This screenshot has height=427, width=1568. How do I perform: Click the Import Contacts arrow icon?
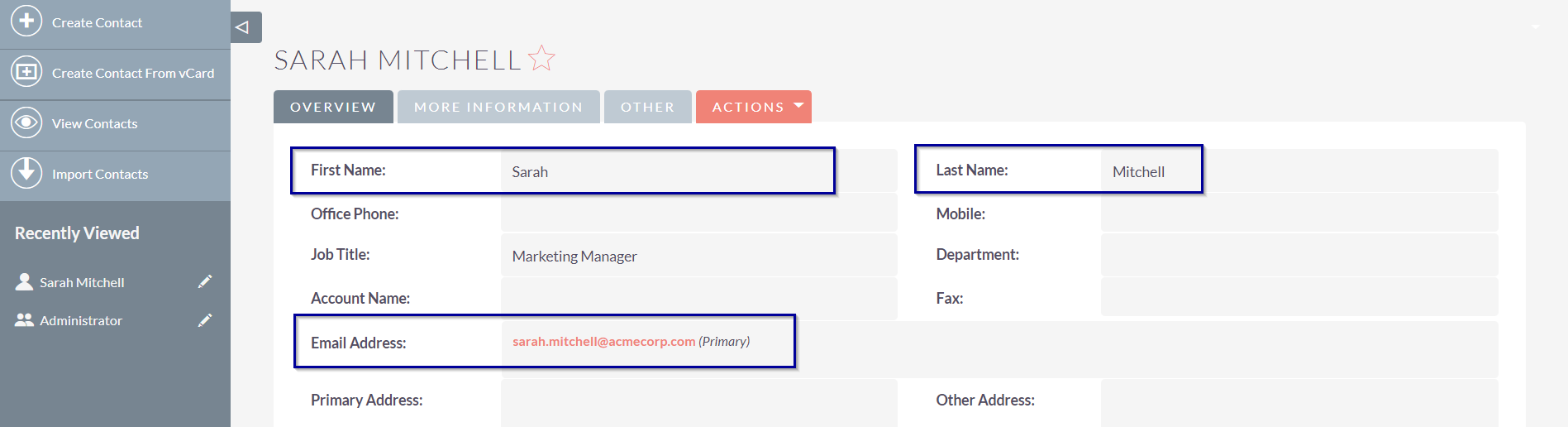(26, 173)
